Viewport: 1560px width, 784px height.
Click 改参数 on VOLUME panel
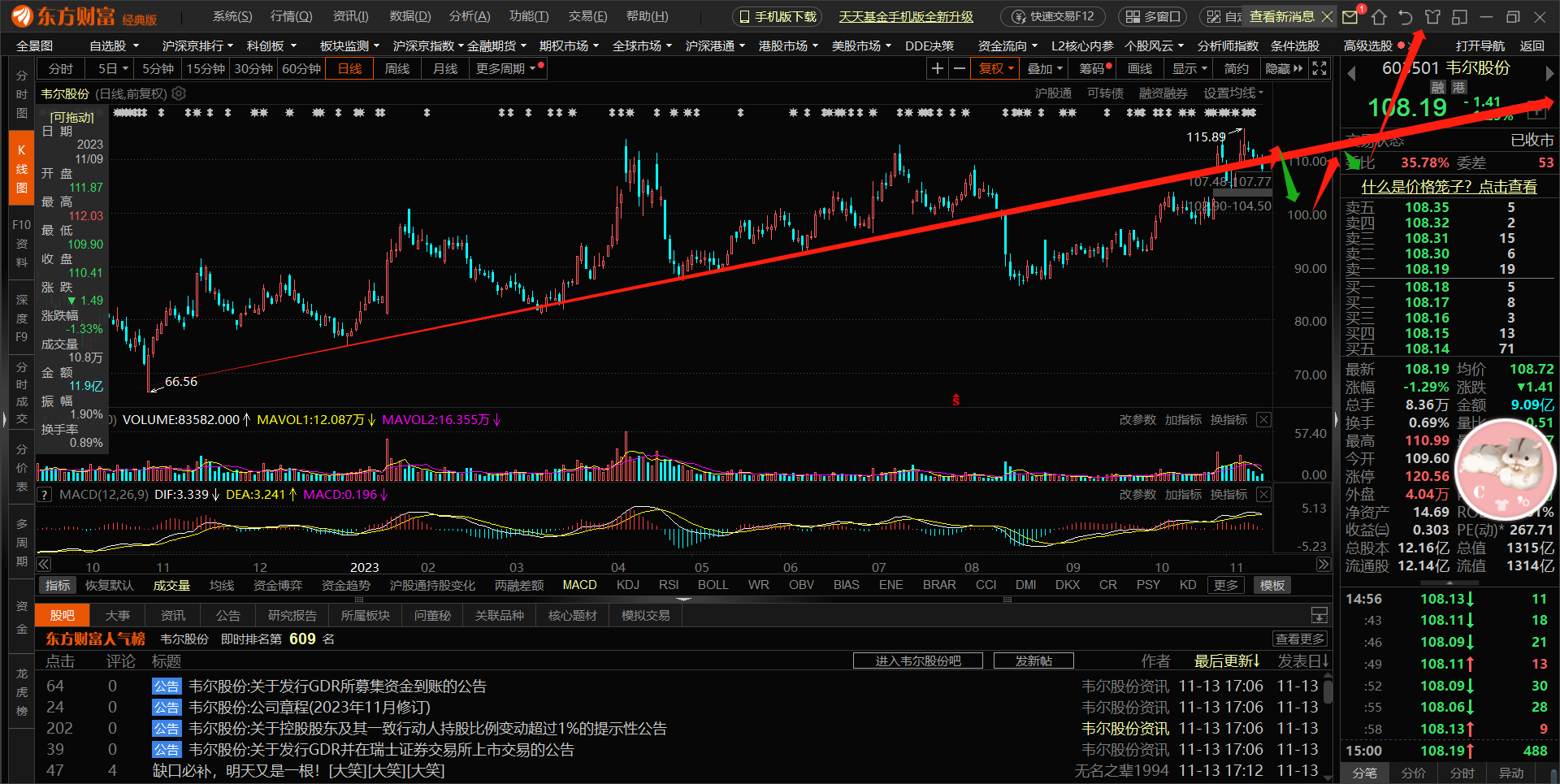[x=1137, y=420]
